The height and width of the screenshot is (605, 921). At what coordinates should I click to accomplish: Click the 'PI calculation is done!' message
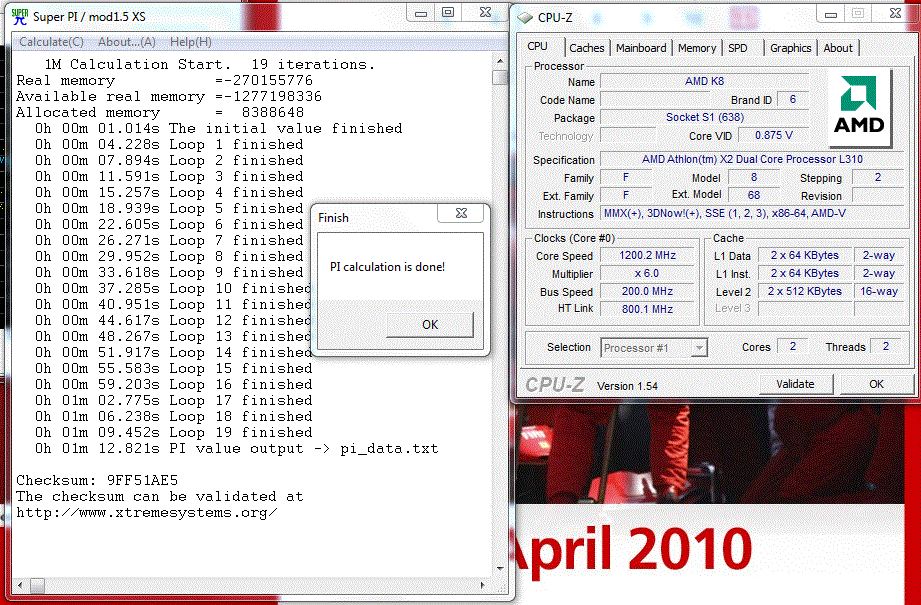(x=388, y=267)
